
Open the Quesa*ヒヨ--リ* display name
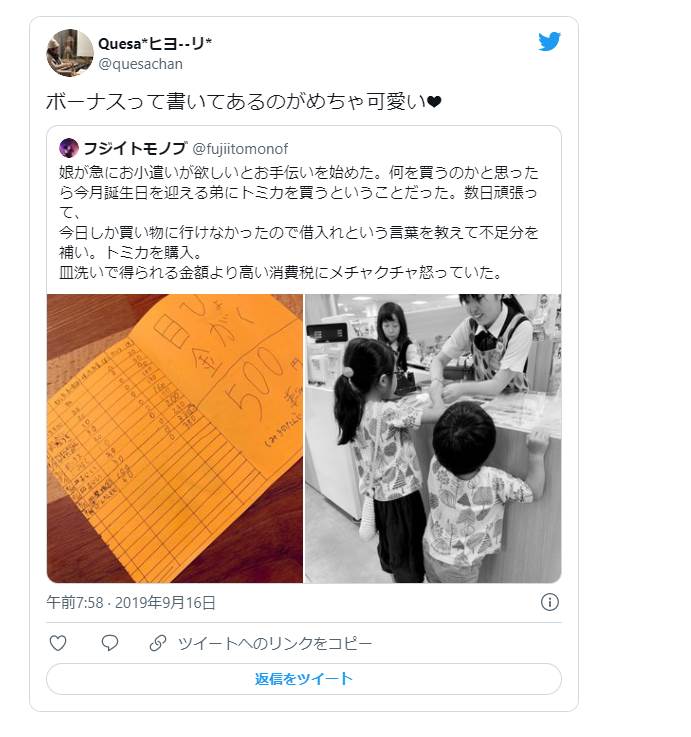point(155,44)
